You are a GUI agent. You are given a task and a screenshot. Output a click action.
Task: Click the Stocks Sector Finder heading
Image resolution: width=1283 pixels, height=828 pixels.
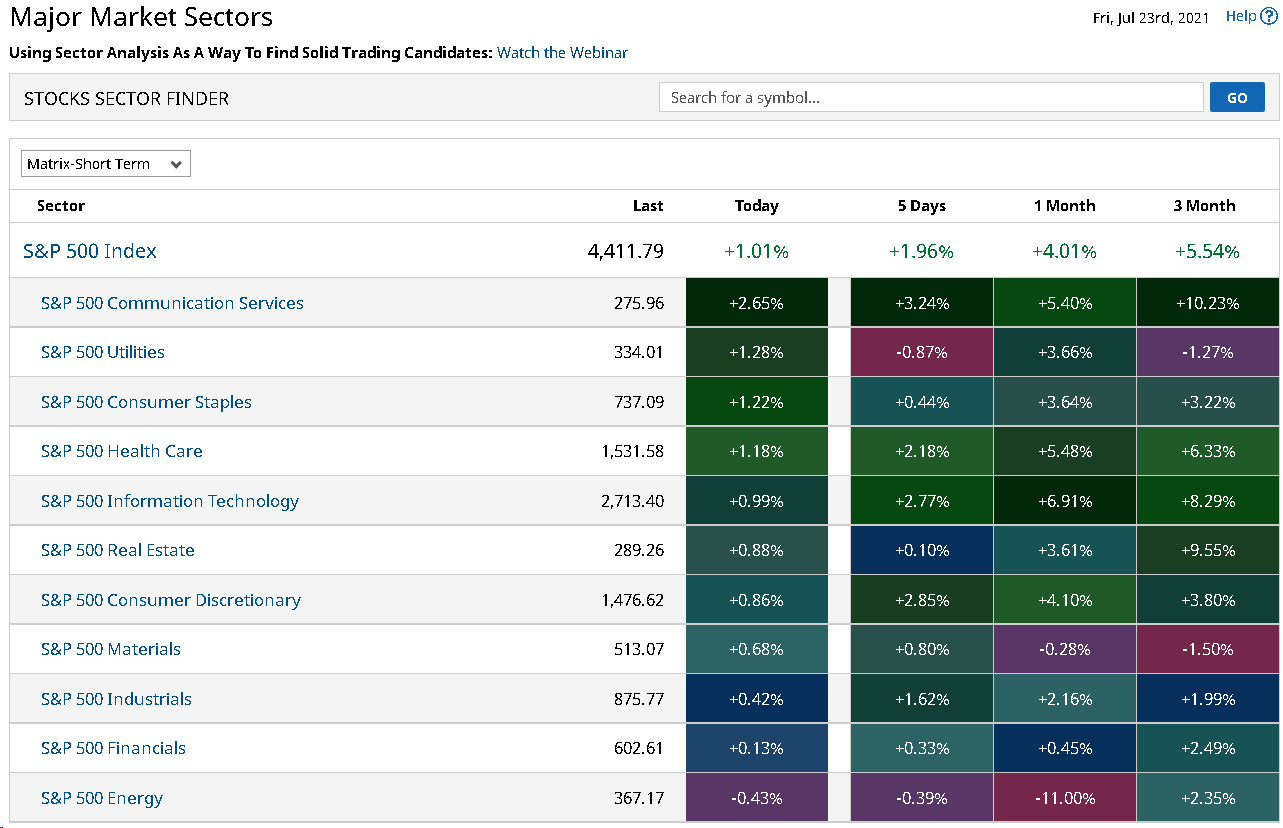[x=126, y=98]
